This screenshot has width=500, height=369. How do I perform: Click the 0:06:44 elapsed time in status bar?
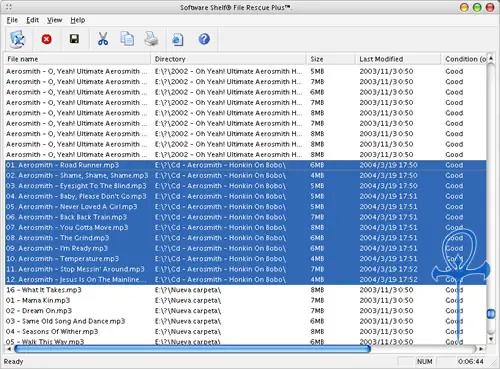tap(470, 361)
